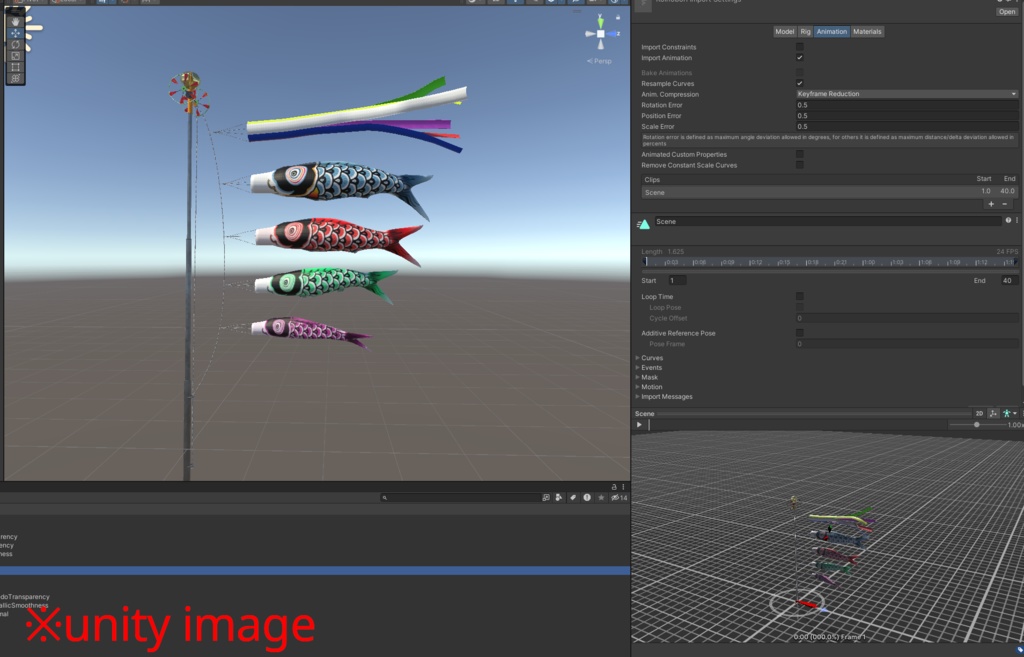Screen dimensions: 1024x657
Task: Select the Hand view tool
Action: (x=15, y=22)
